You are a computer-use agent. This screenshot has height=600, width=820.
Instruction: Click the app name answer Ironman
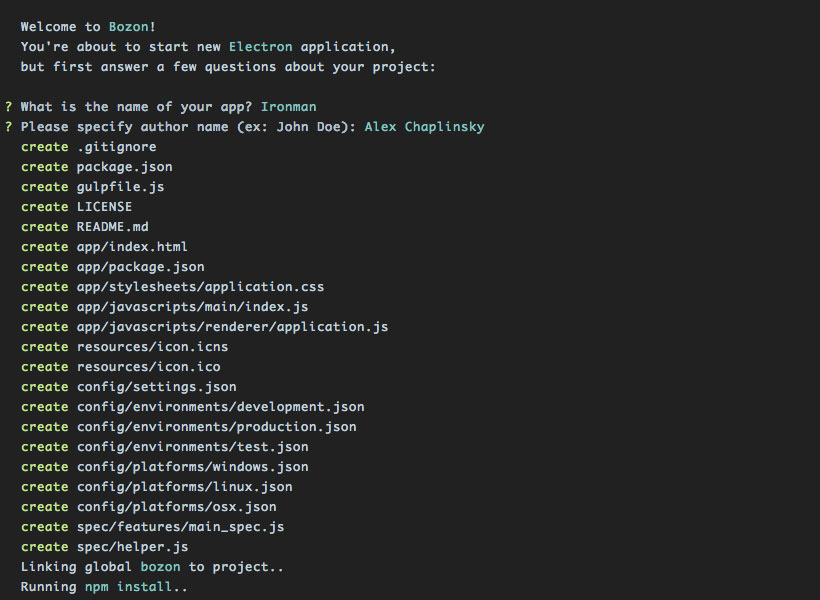click(288, 107)
